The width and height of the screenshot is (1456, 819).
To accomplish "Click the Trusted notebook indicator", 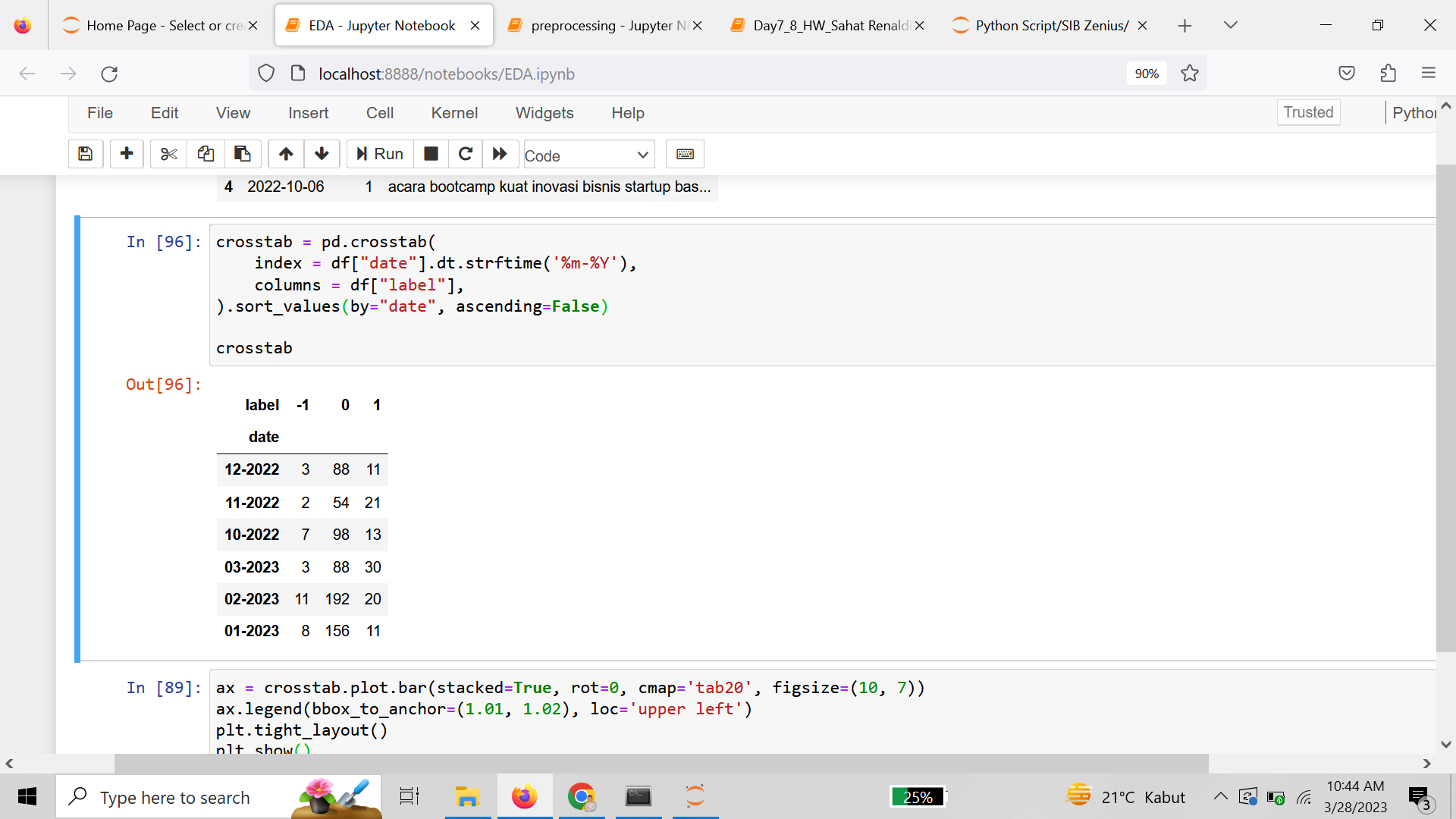I will 1308,112.
